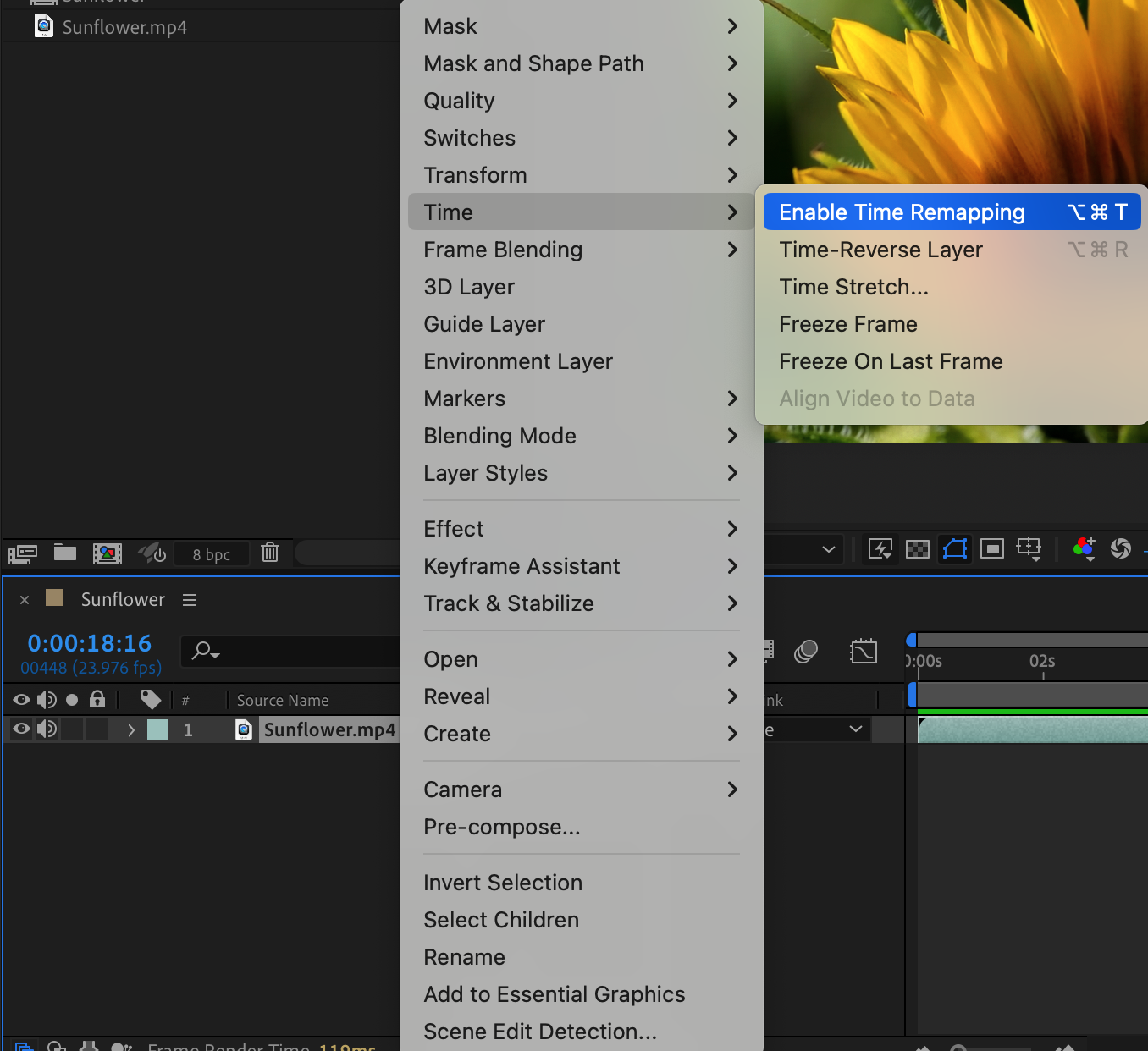Screen dimensions: 1148x1051
Task: Click the Motion Blur enable icon
Action: coord(806,652)
